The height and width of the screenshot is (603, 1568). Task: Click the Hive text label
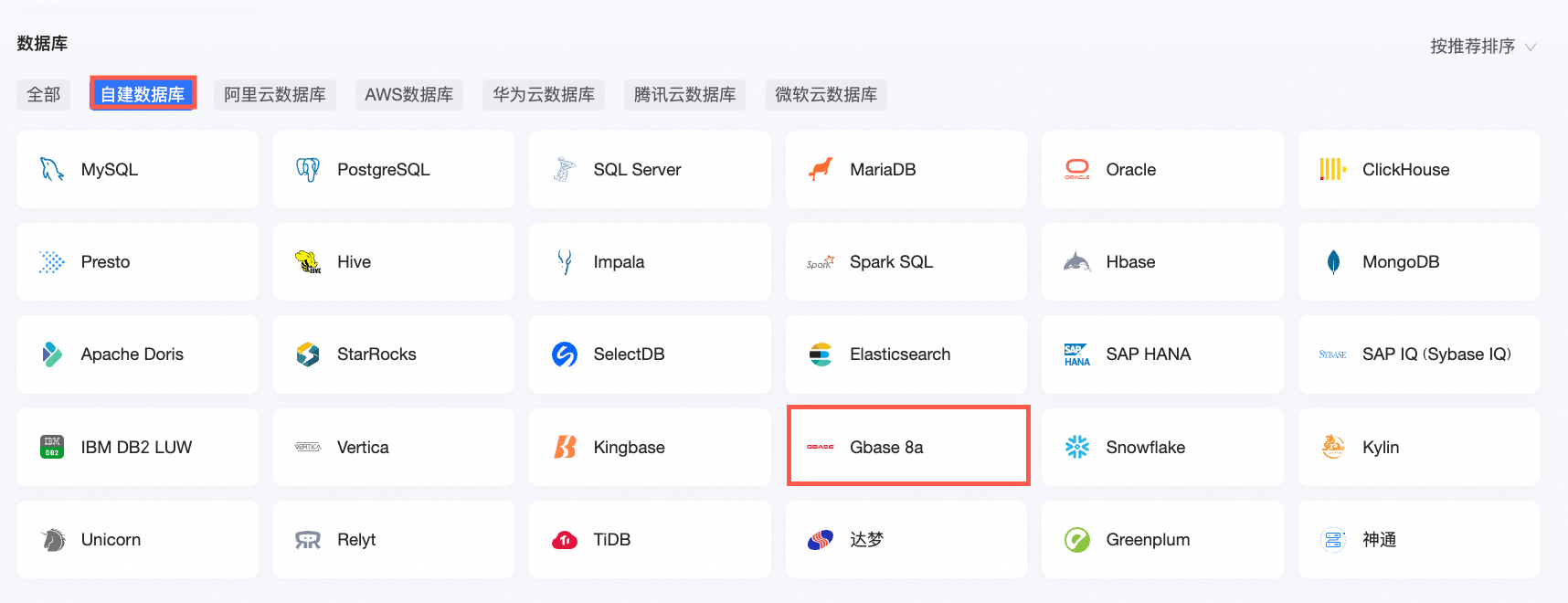[x=355, y=262]
